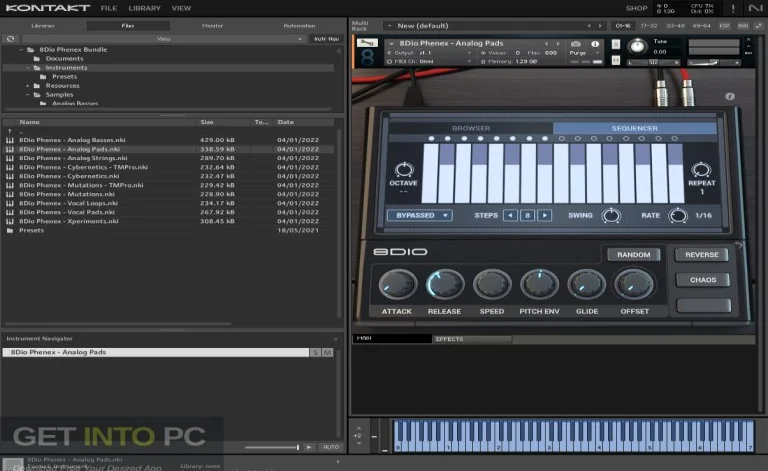Load previous multi with left arrow
Screen dimensions: 768x471
(x=589, y=26)
